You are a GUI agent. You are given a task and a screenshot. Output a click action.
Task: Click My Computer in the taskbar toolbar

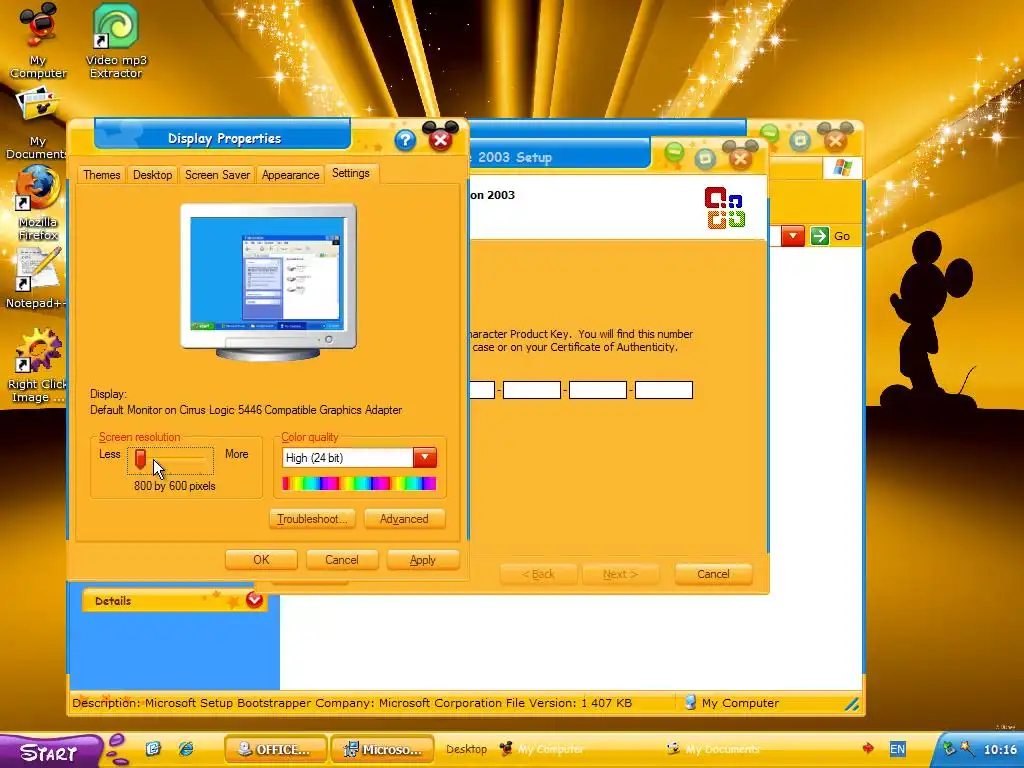point(541,749)
